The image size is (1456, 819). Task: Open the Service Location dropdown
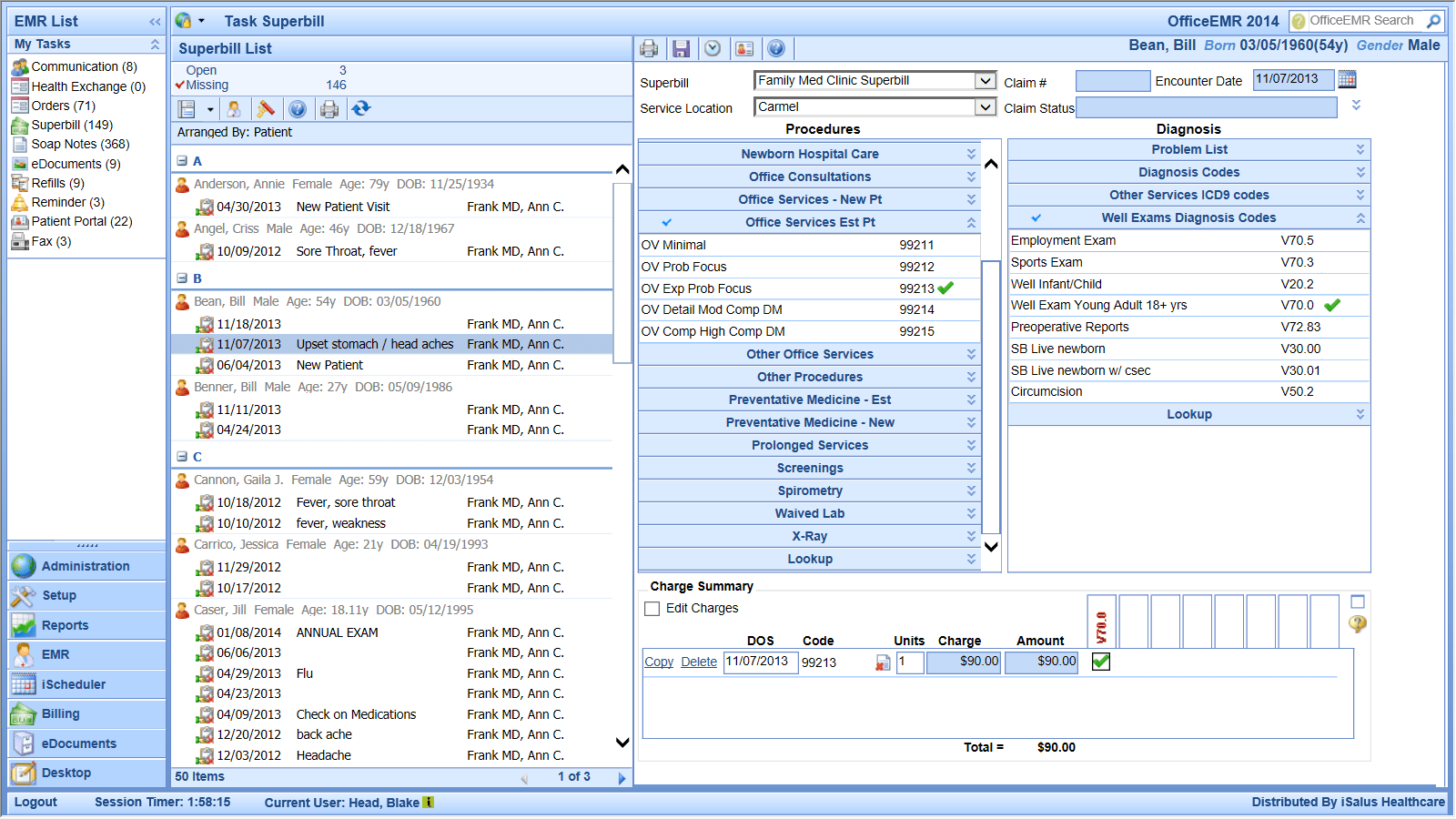(985, 107)
